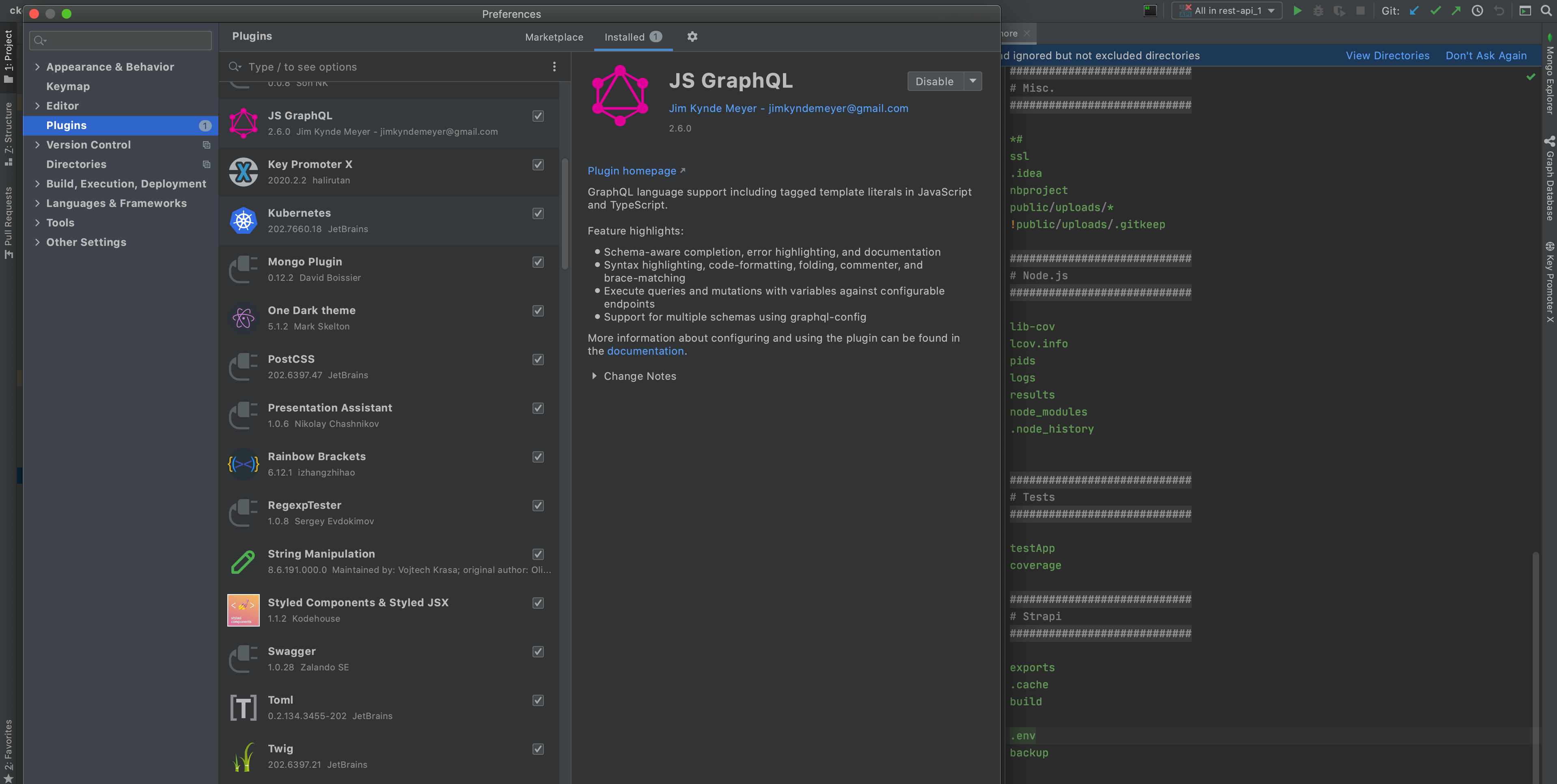Click Kubernetes plugin icon

244,221
